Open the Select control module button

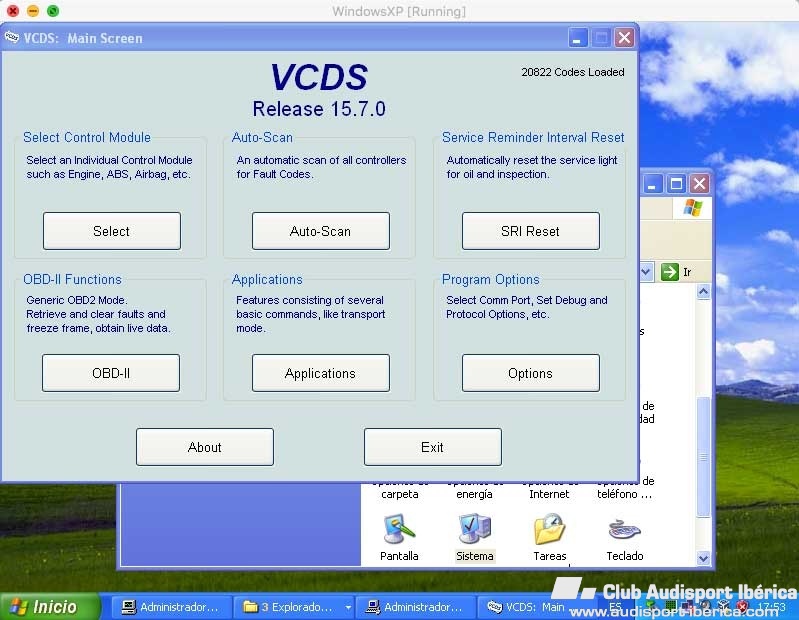112,231
